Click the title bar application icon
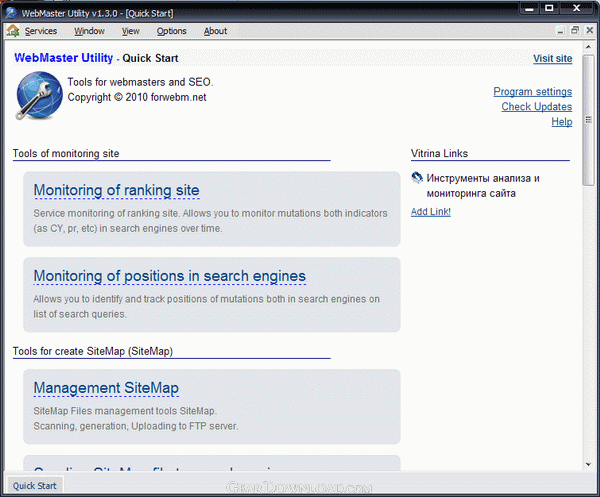Viewport: 600px width, 497px height. tap(11, 13)
